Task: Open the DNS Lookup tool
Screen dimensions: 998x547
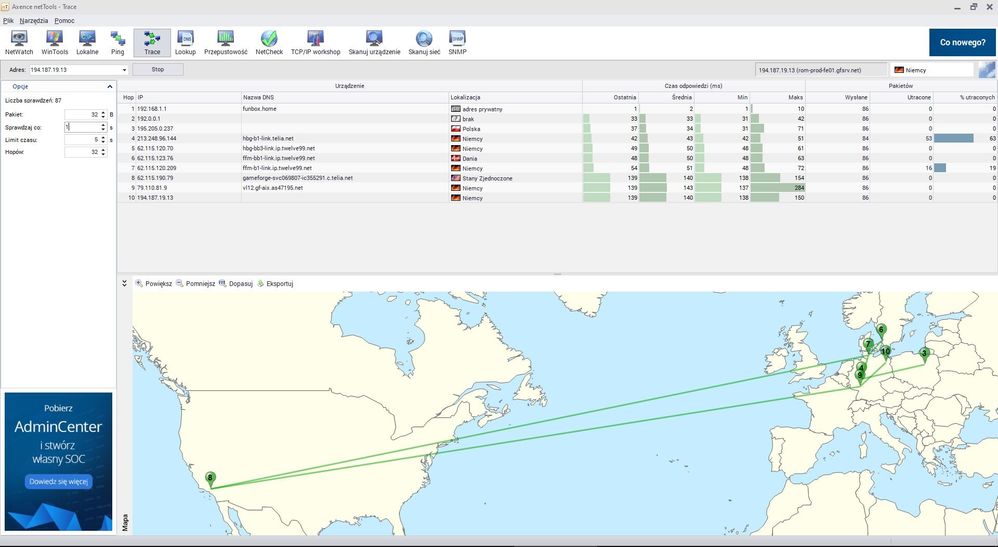Action: coord(185,42)
